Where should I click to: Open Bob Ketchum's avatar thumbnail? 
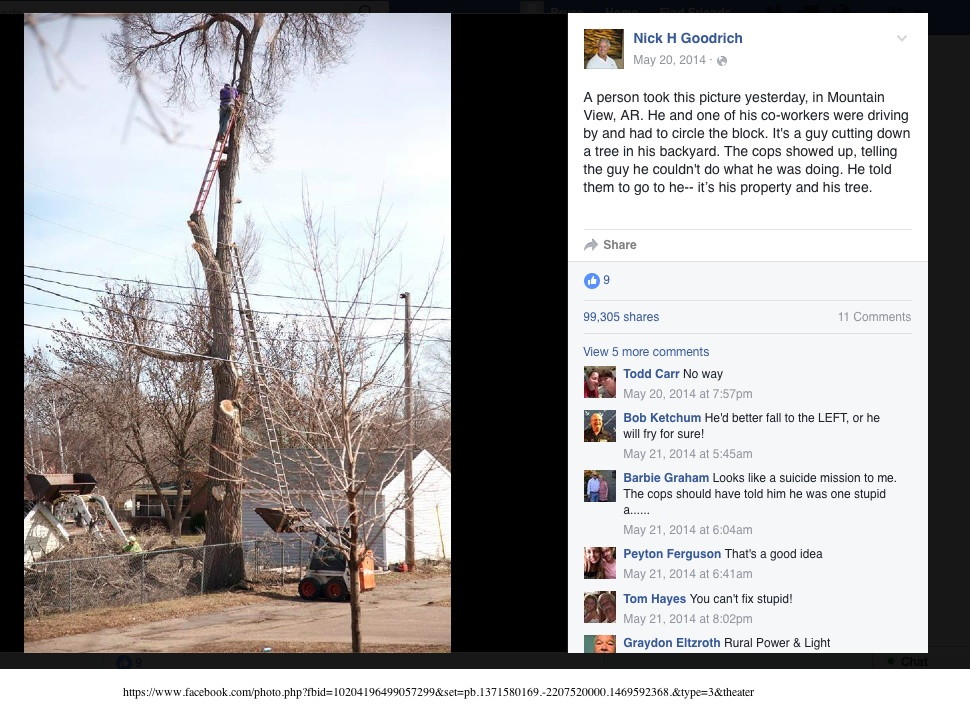pos(599,426)
